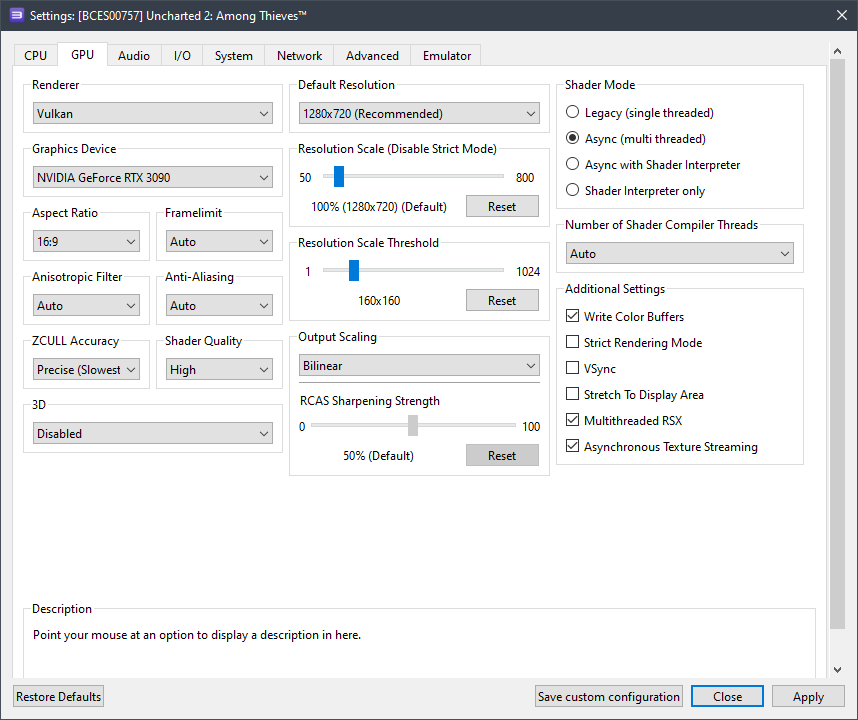Go to the Audio tab
This screenshot has height=720, width=858.
point(134,56)
